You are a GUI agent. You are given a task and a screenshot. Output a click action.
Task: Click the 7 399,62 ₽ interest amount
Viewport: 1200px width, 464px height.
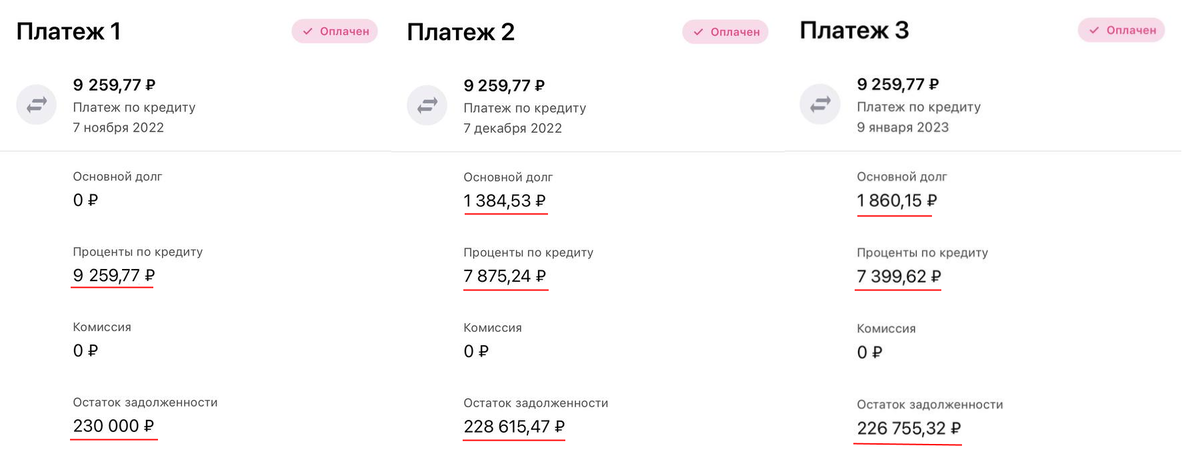click(898, 276)
